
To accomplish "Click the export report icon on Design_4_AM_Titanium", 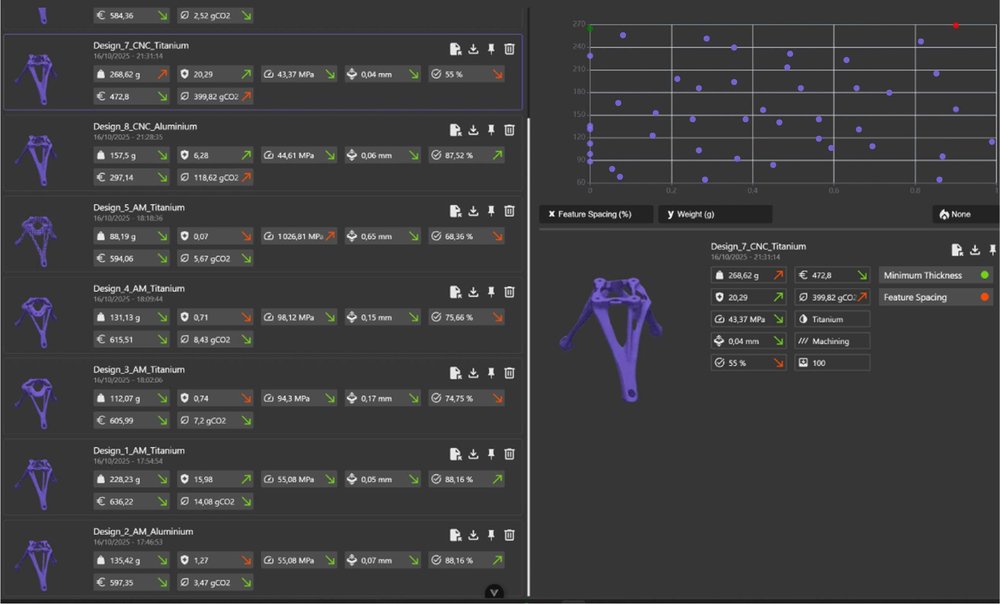I will (x=455, y=291).
